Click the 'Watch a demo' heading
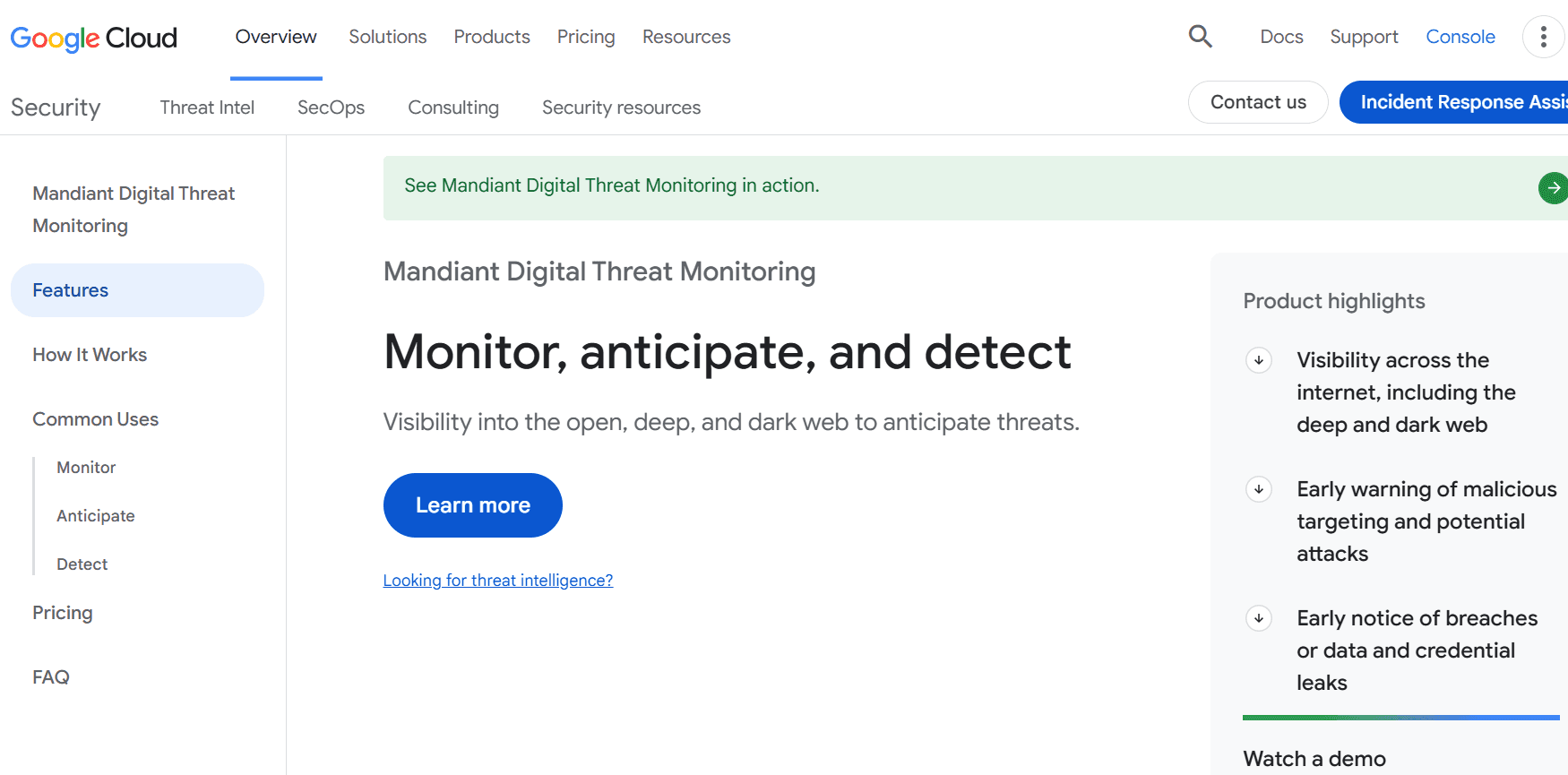The width and height of the screenshot is (1568, 775). pos(1314,759)
